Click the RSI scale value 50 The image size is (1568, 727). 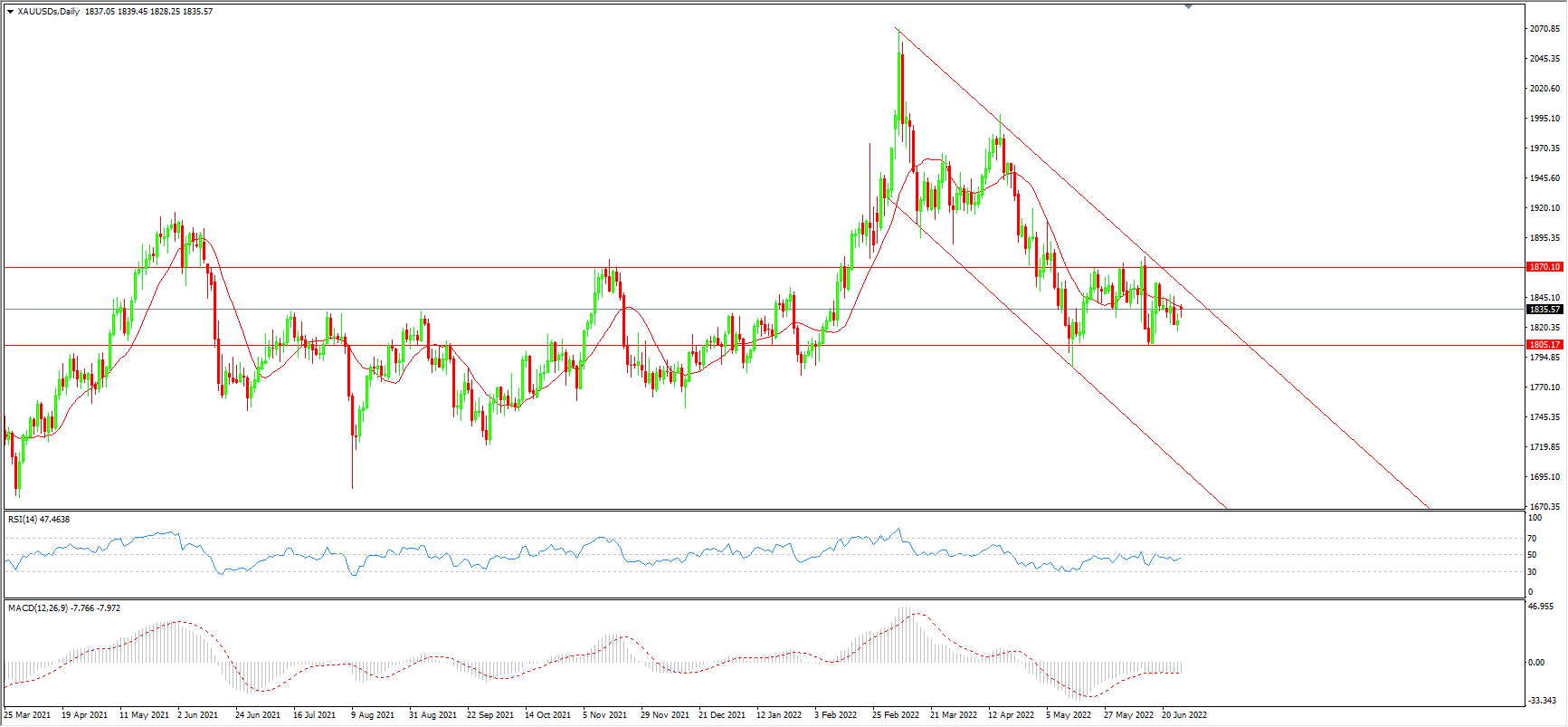[x=1532, y=555]
